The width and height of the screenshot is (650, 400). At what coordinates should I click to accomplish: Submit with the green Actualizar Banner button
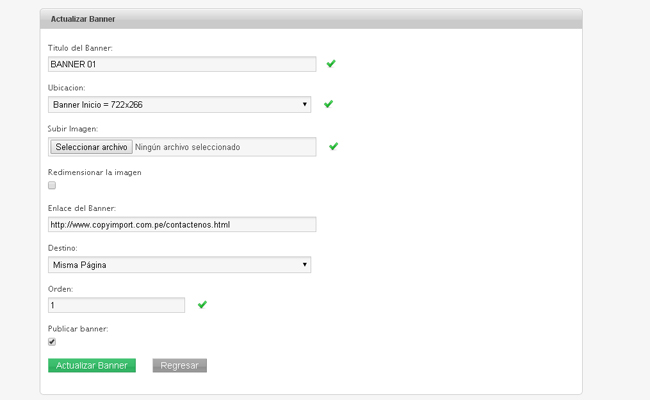pos(92,365)
